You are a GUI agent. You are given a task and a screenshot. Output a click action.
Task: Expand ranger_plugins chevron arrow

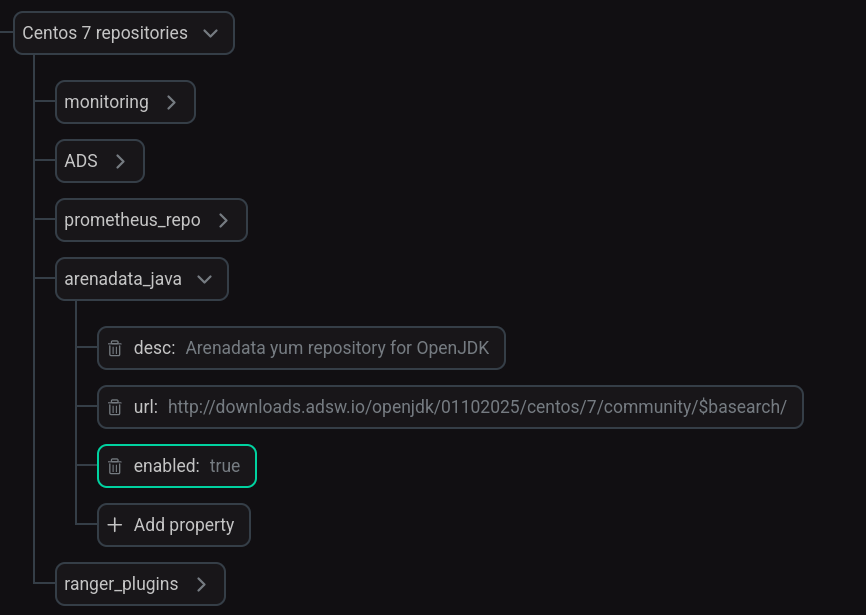(x=202, y=584)
